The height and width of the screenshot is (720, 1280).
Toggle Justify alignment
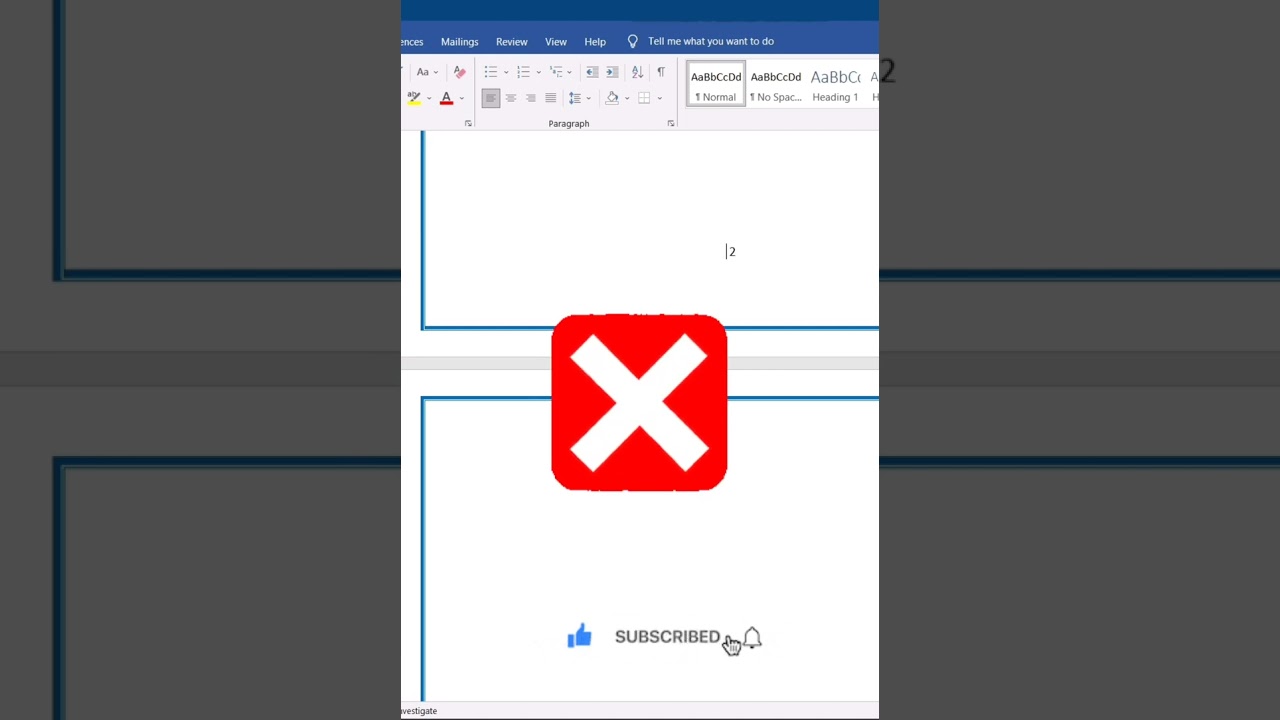pyautogui.click(x=551, y=98)
